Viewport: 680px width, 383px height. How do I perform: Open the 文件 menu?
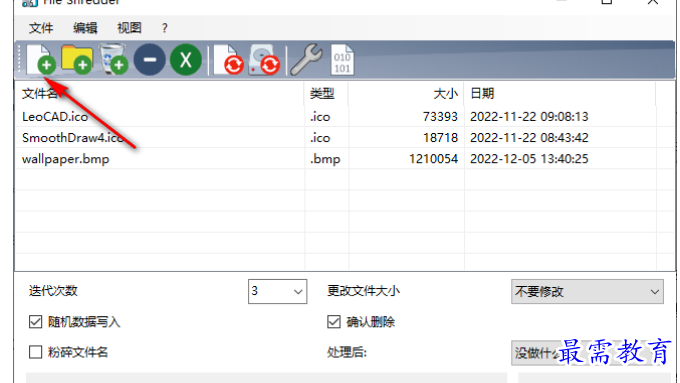tap(41, 28)
